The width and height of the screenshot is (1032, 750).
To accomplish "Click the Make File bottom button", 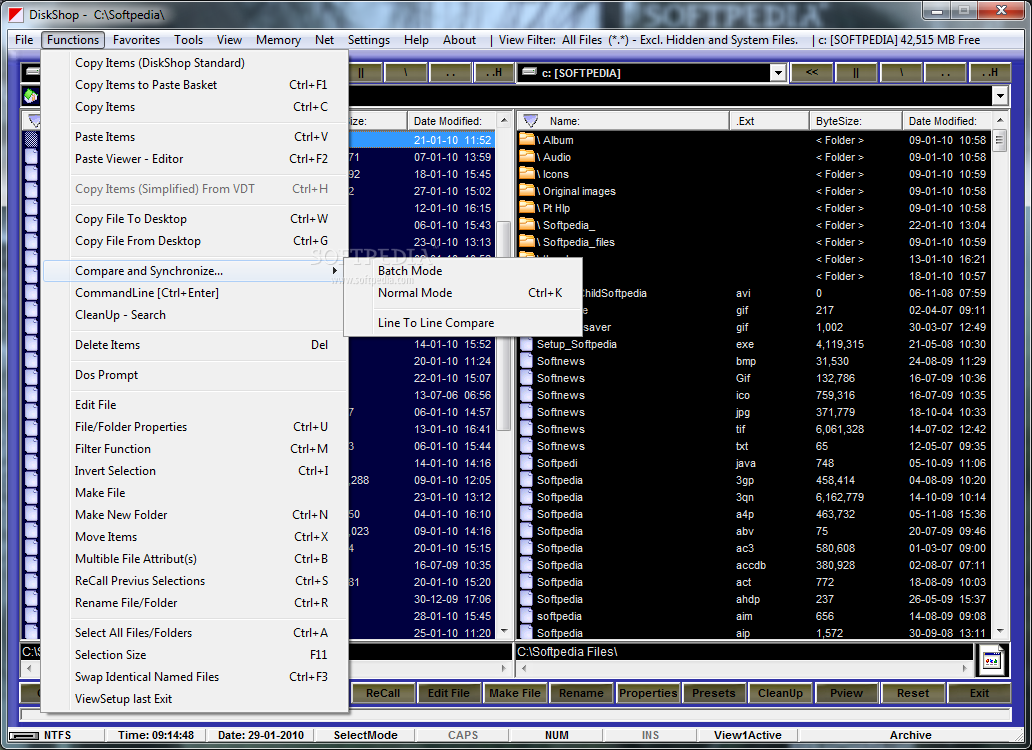I will point(515,693).
